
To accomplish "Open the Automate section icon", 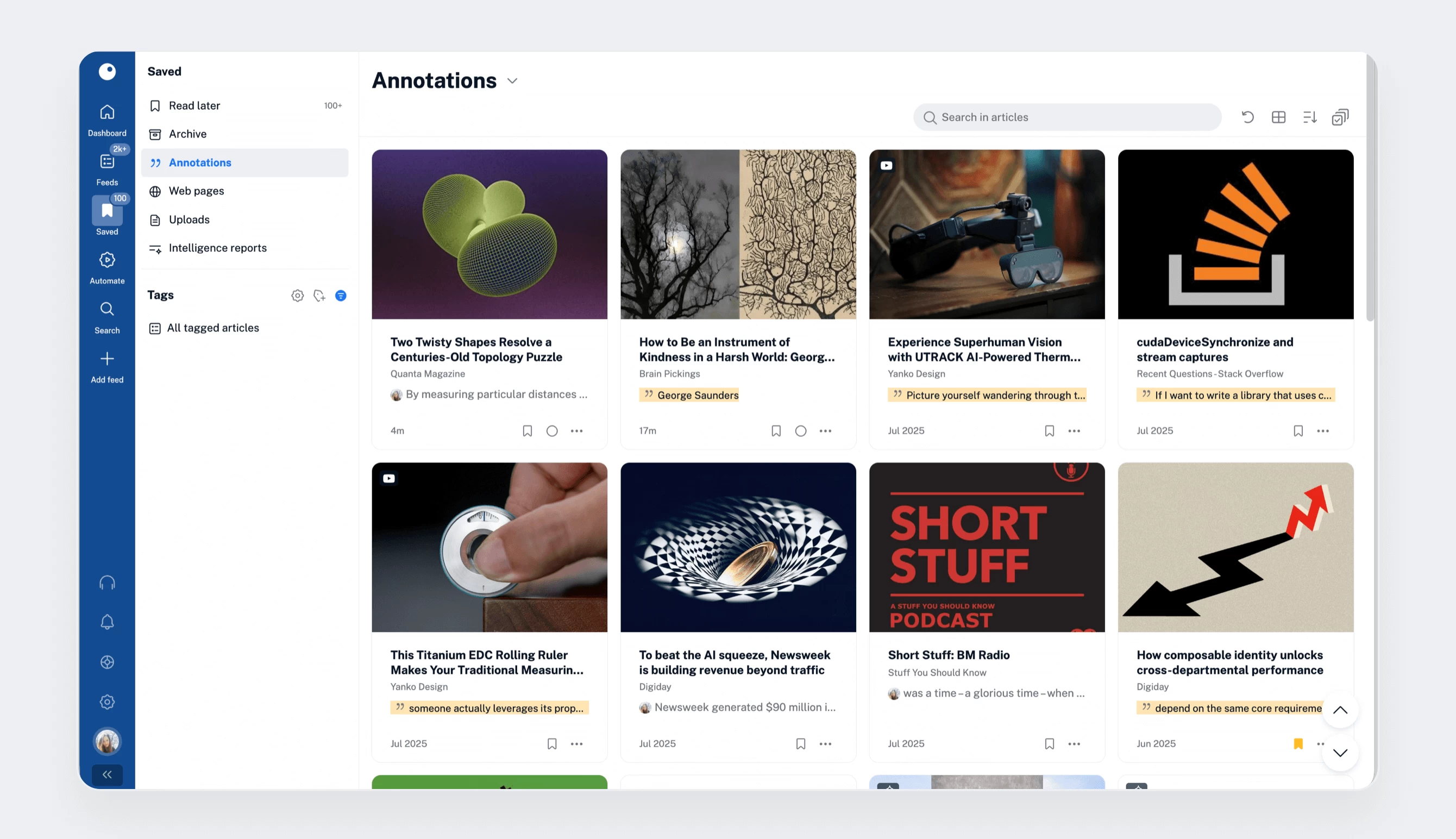I will click(106, 260).
